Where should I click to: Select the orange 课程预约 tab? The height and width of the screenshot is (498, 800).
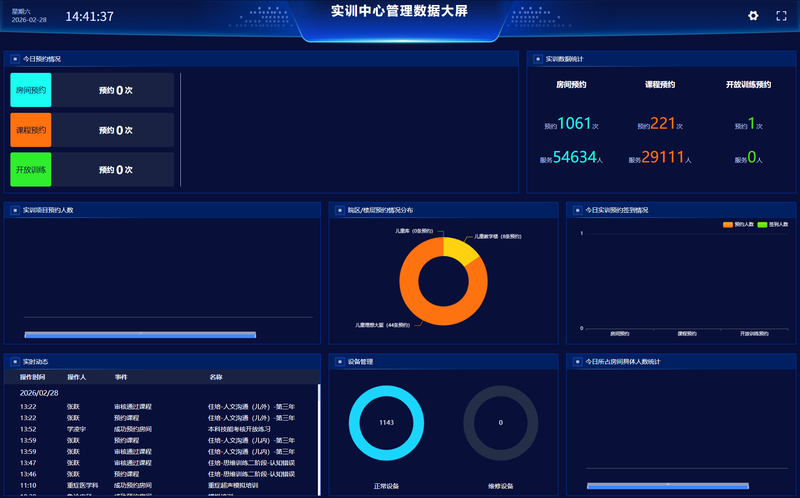point(31,130)
